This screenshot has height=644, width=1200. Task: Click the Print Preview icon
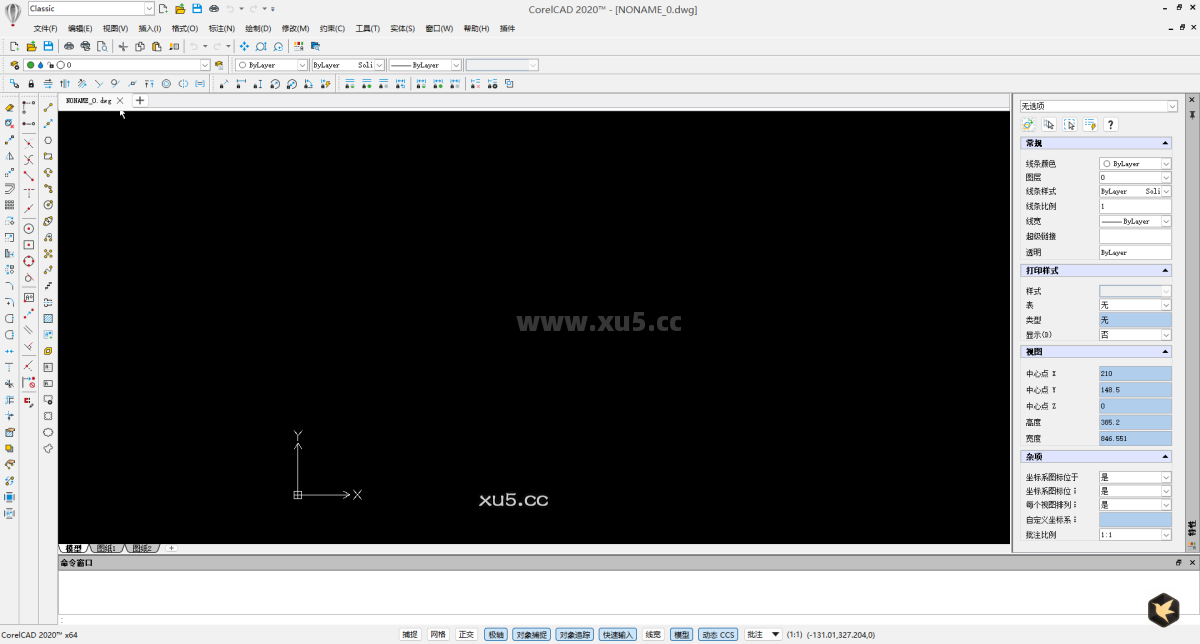pos(103,46)
